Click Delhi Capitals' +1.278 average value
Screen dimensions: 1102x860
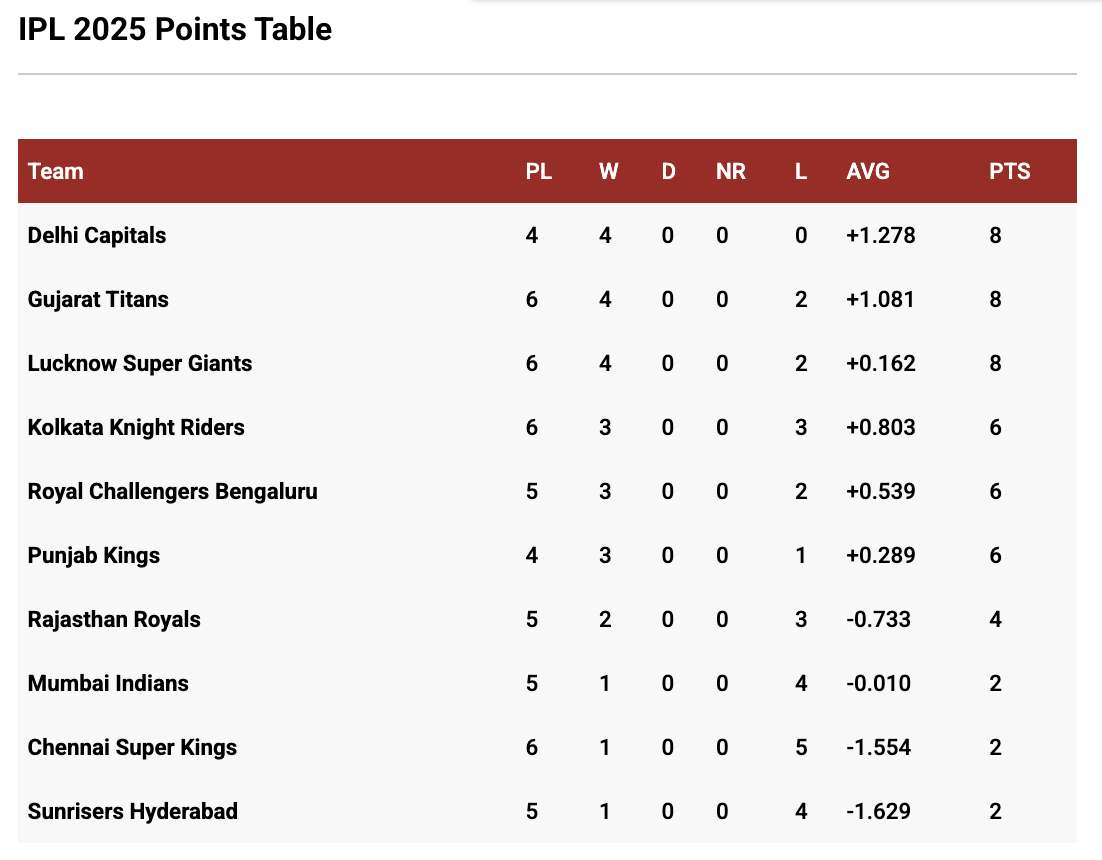click(x=881, y=236)
